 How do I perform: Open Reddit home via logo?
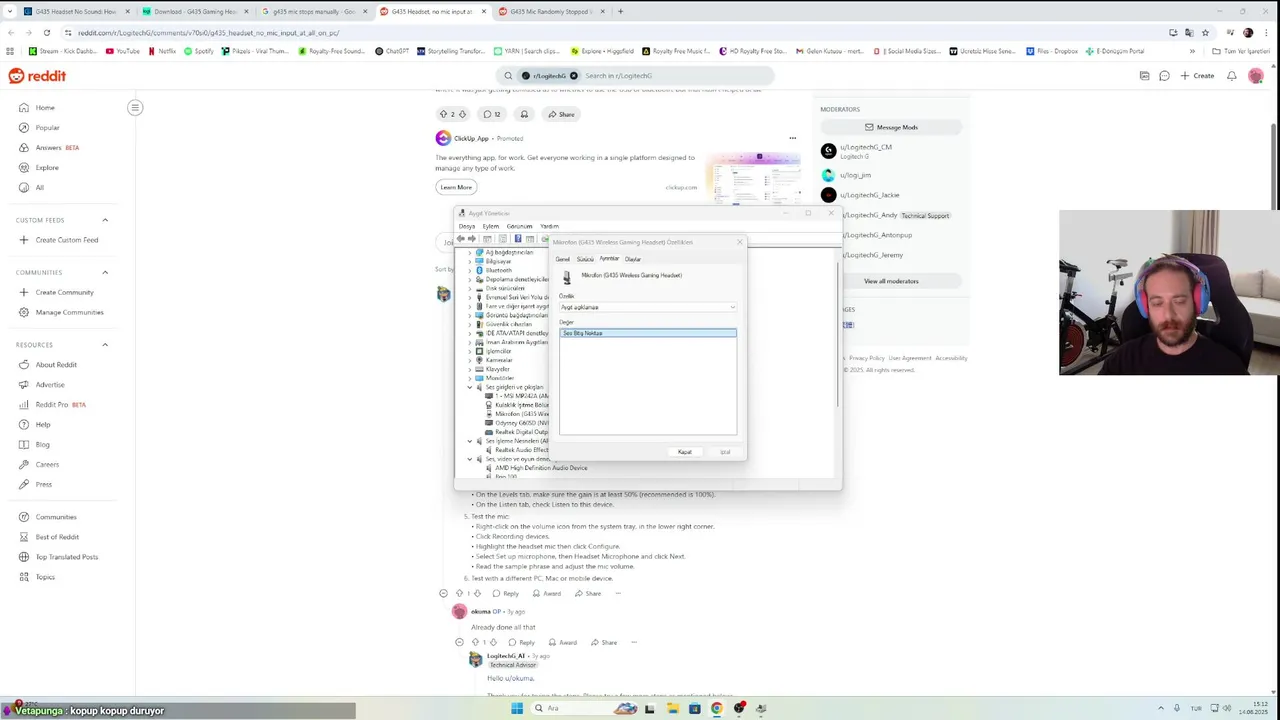click(x=37, y=76)
